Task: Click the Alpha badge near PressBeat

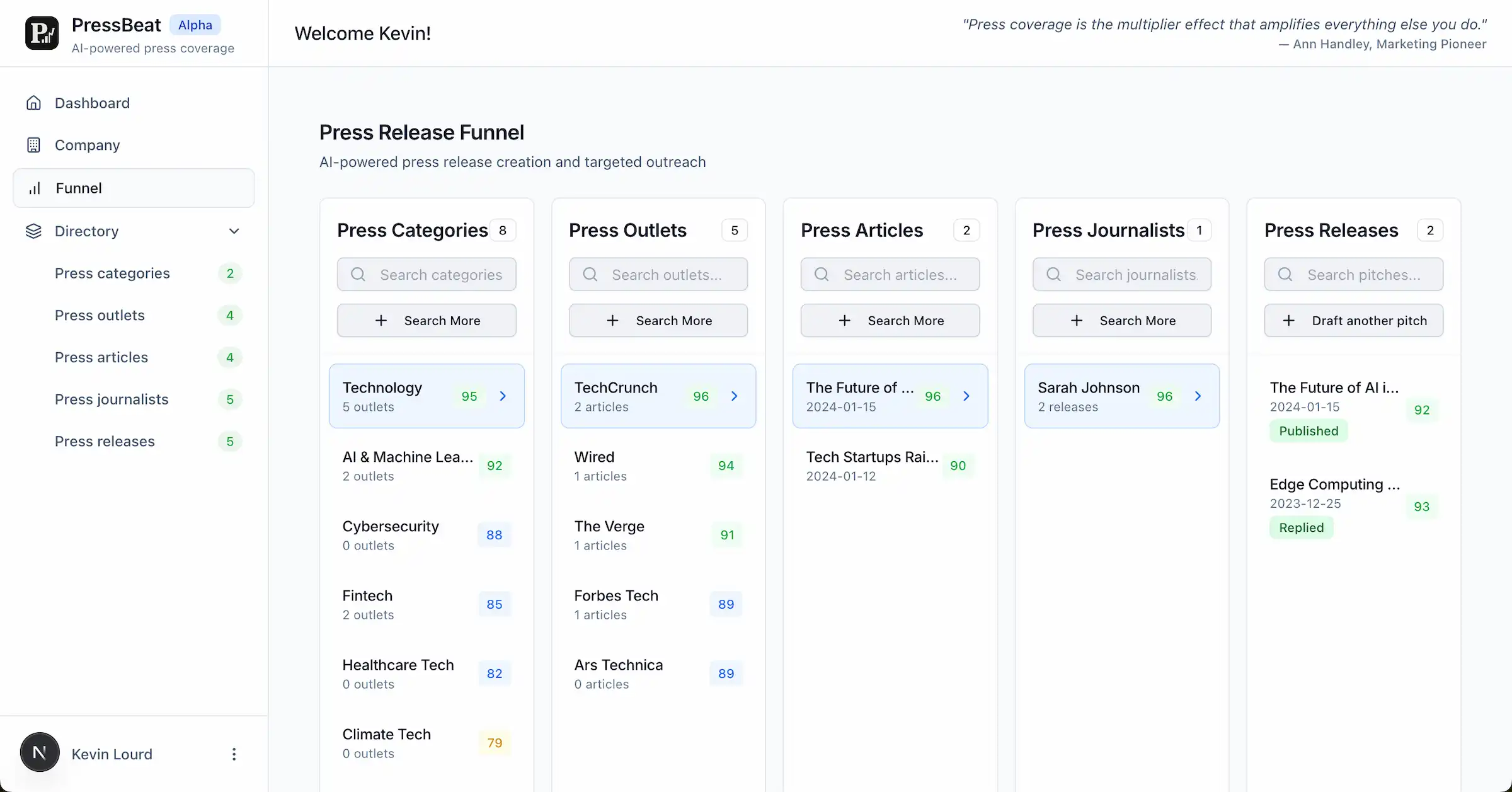Action: click(x=195, y=25)
